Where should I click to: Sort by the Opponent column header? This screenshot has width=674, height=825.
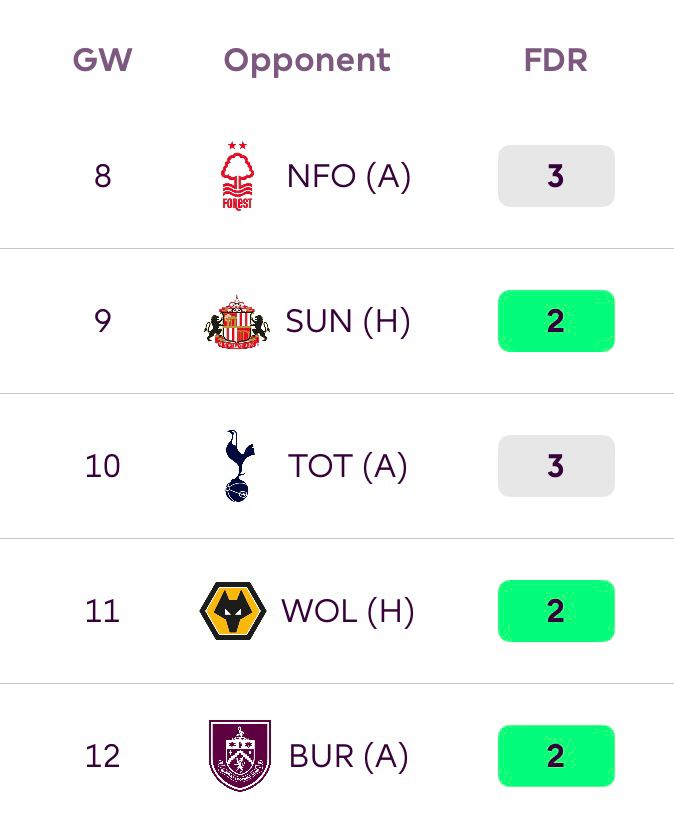click(307, 60)
